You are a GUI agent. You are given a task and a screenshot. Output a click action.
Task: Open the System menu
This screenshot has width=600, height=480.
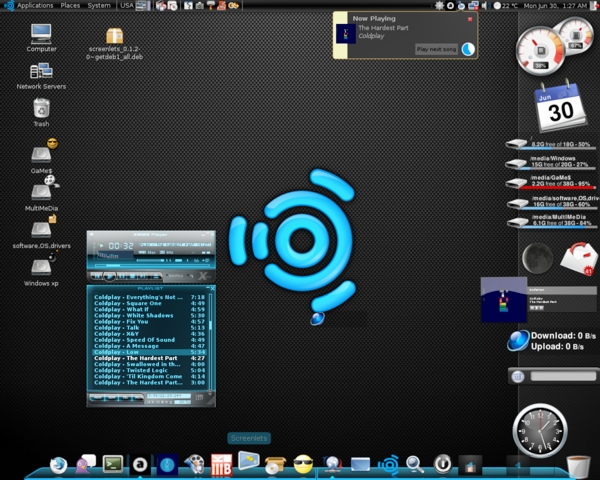point(99,5)
